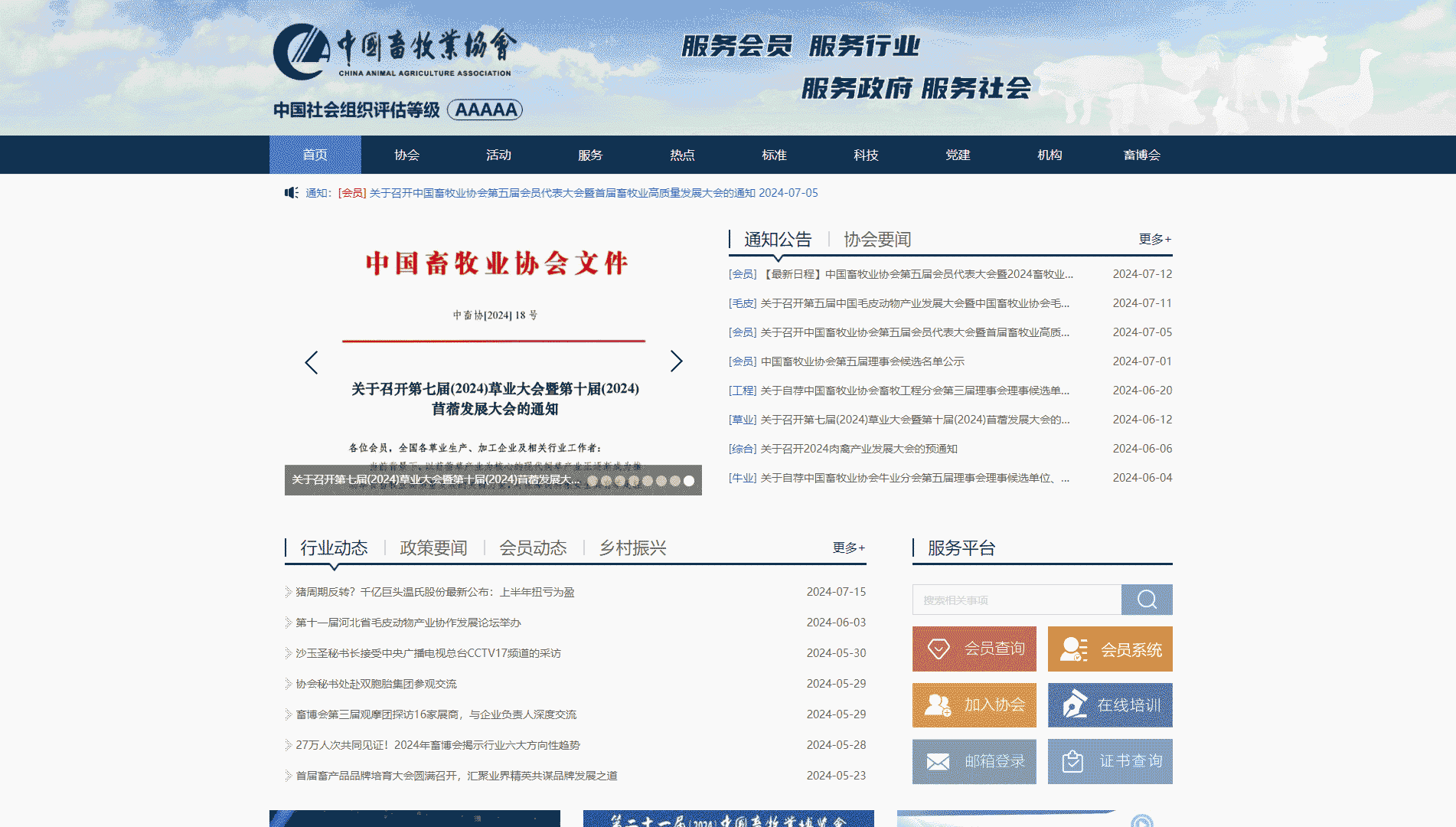Open 服务 navigation menu
Viewport: 1456px width, 827px height.
[x=591, y=155]
